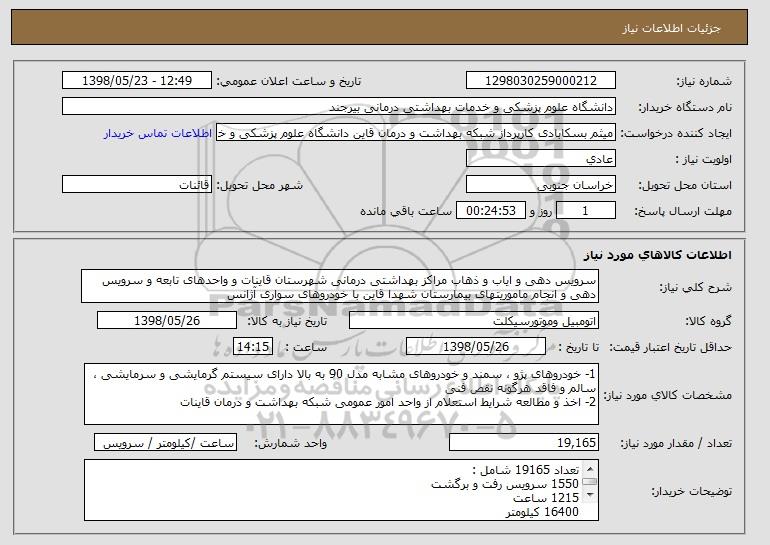
Task: Click the section heading اطلاعات کالاهای مورد نیاز
Action: click(658, 255)
